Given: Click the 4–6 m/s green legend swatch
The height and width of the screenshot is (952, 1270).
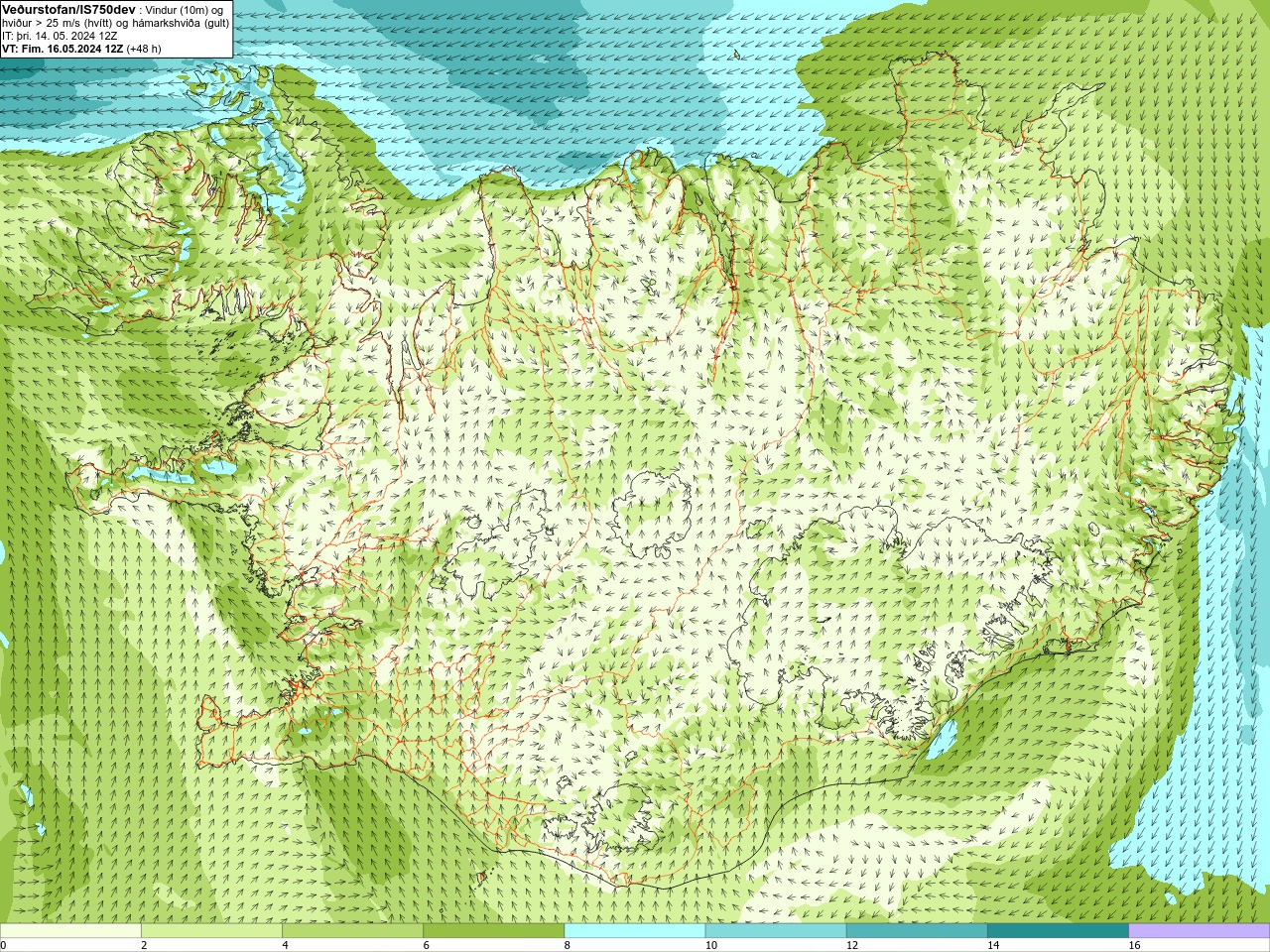Looking at the screenshot, I should 352,931.
